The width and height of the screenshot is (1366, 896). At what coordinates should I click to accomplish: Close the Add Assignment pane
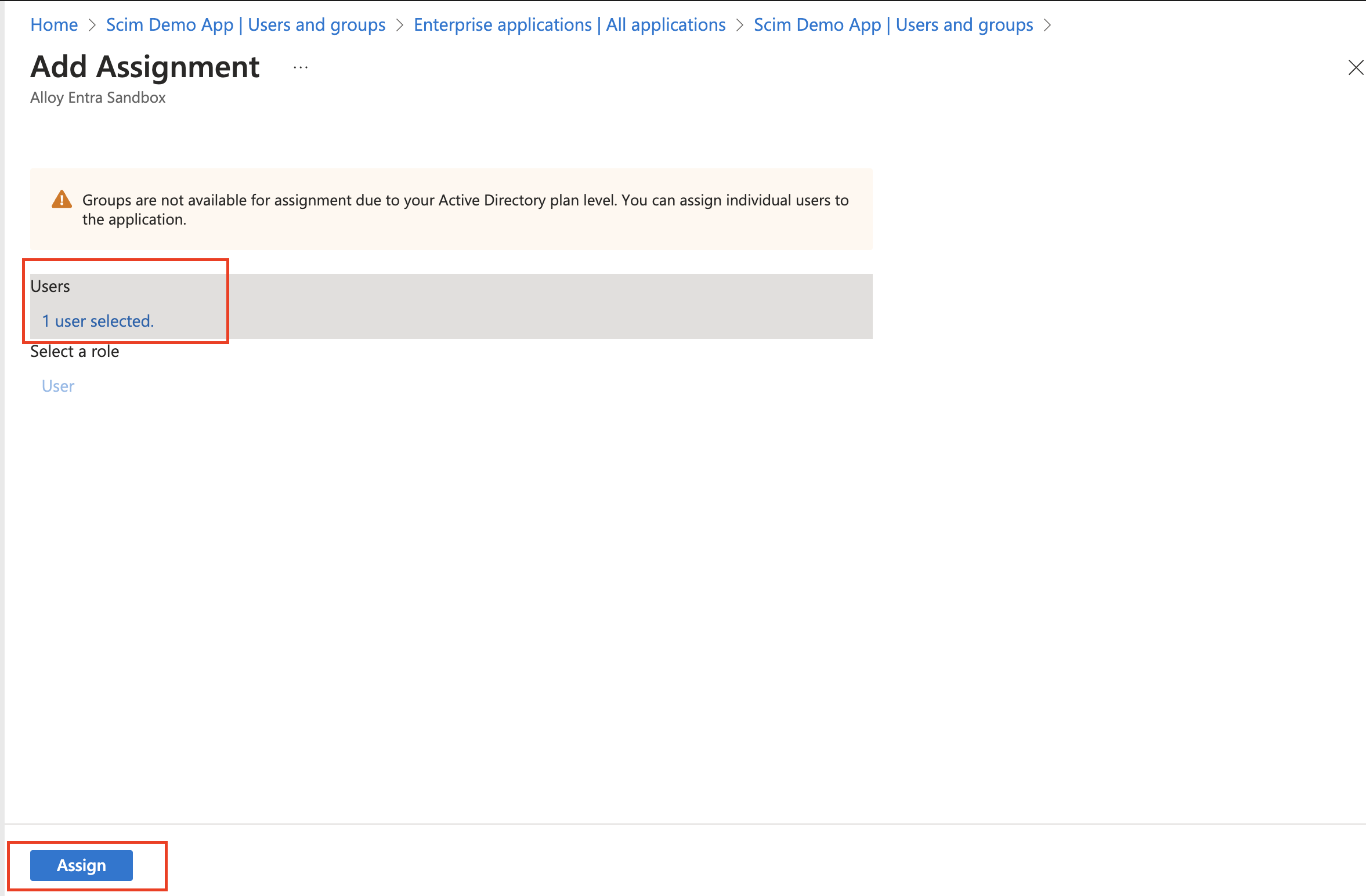[x=1356, y=68]
